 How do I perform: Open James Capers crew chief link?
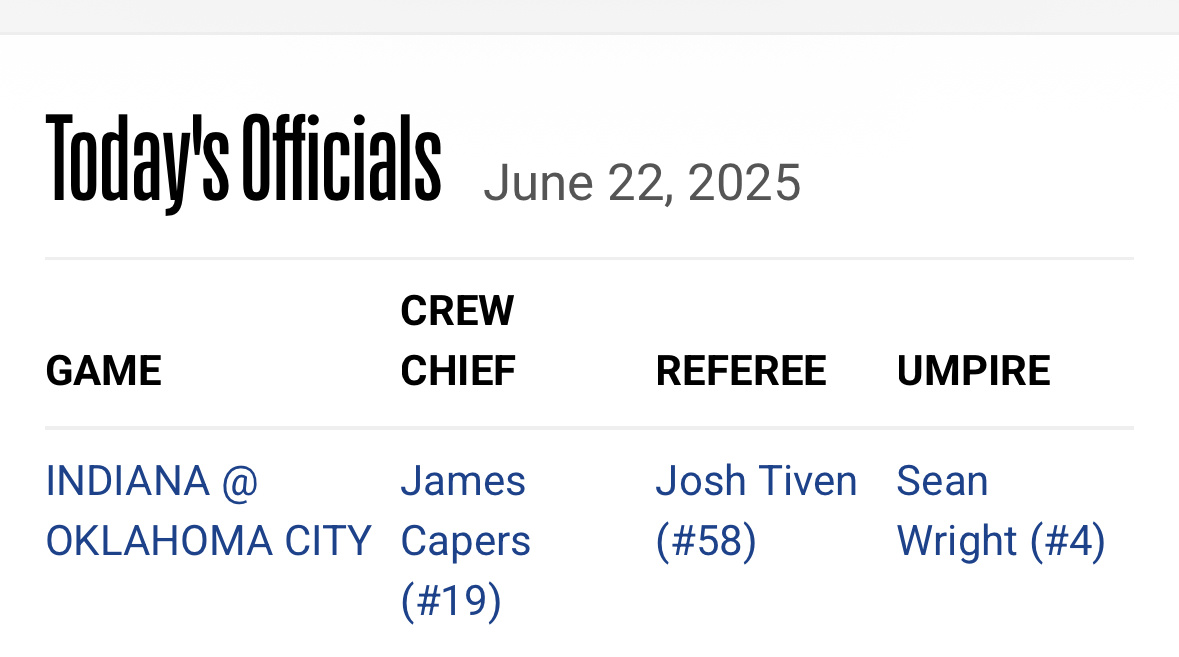click(x=465, y=541)
